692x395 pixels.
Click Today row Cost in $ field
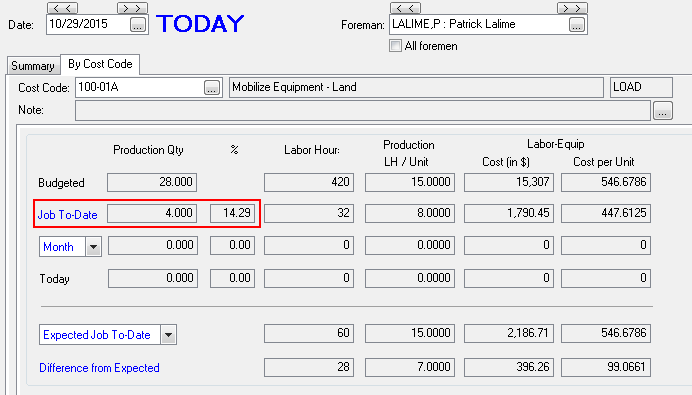point(509,278)
